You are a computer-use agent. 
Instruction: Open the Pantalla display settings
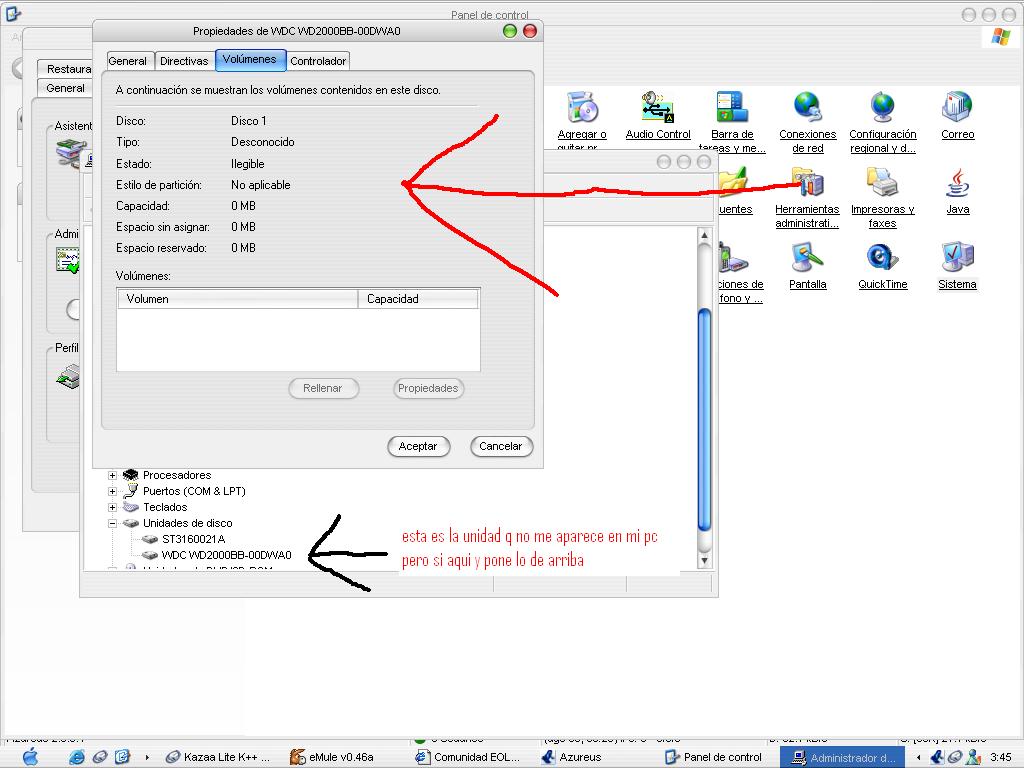pyautogui.click(x=808, y=266)
